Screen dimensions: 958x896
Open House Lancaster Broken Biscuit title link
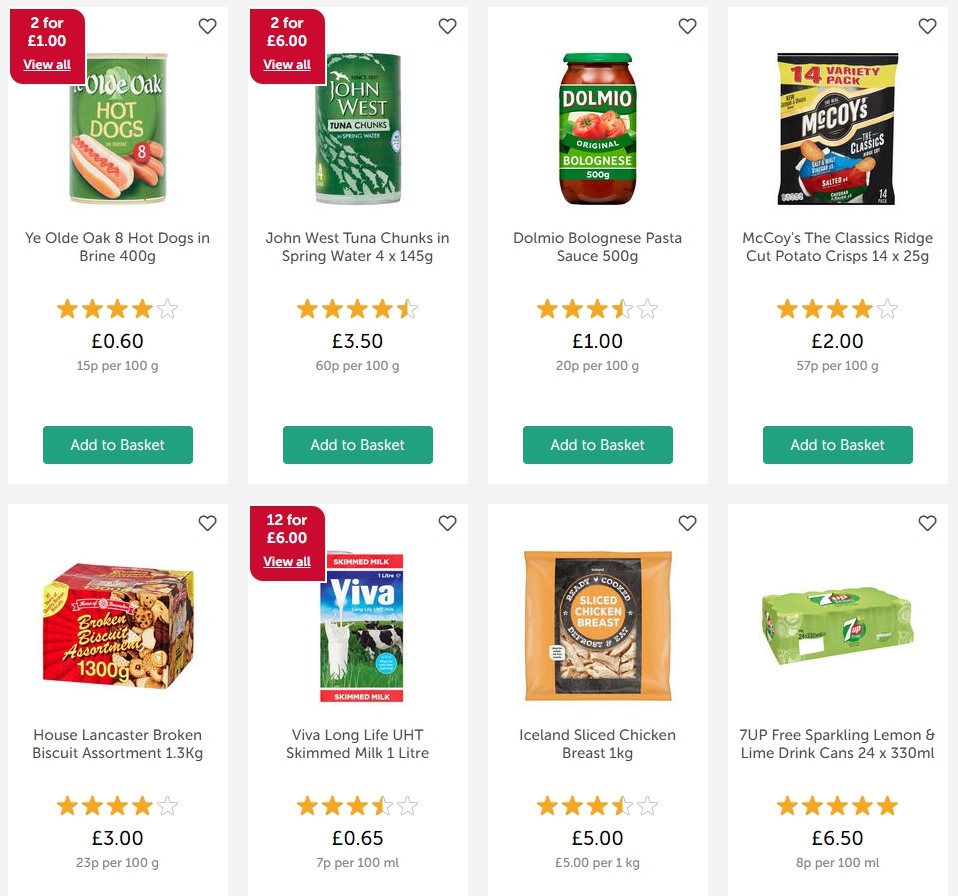118,744
